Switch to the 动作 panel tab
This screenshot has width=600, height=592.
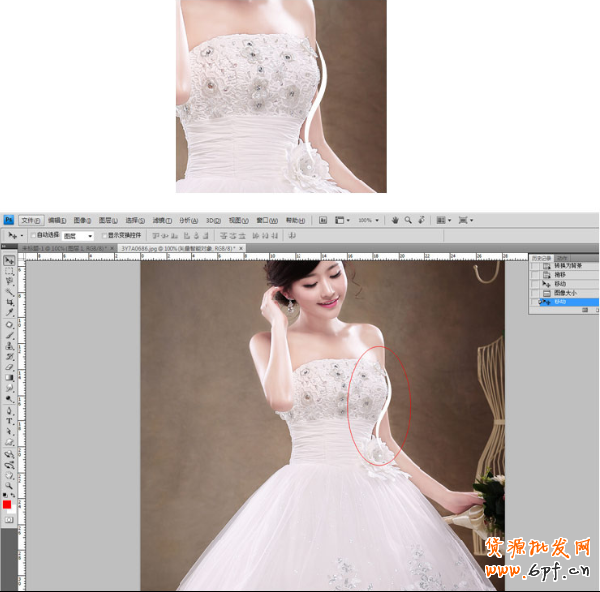click(562, 257)
